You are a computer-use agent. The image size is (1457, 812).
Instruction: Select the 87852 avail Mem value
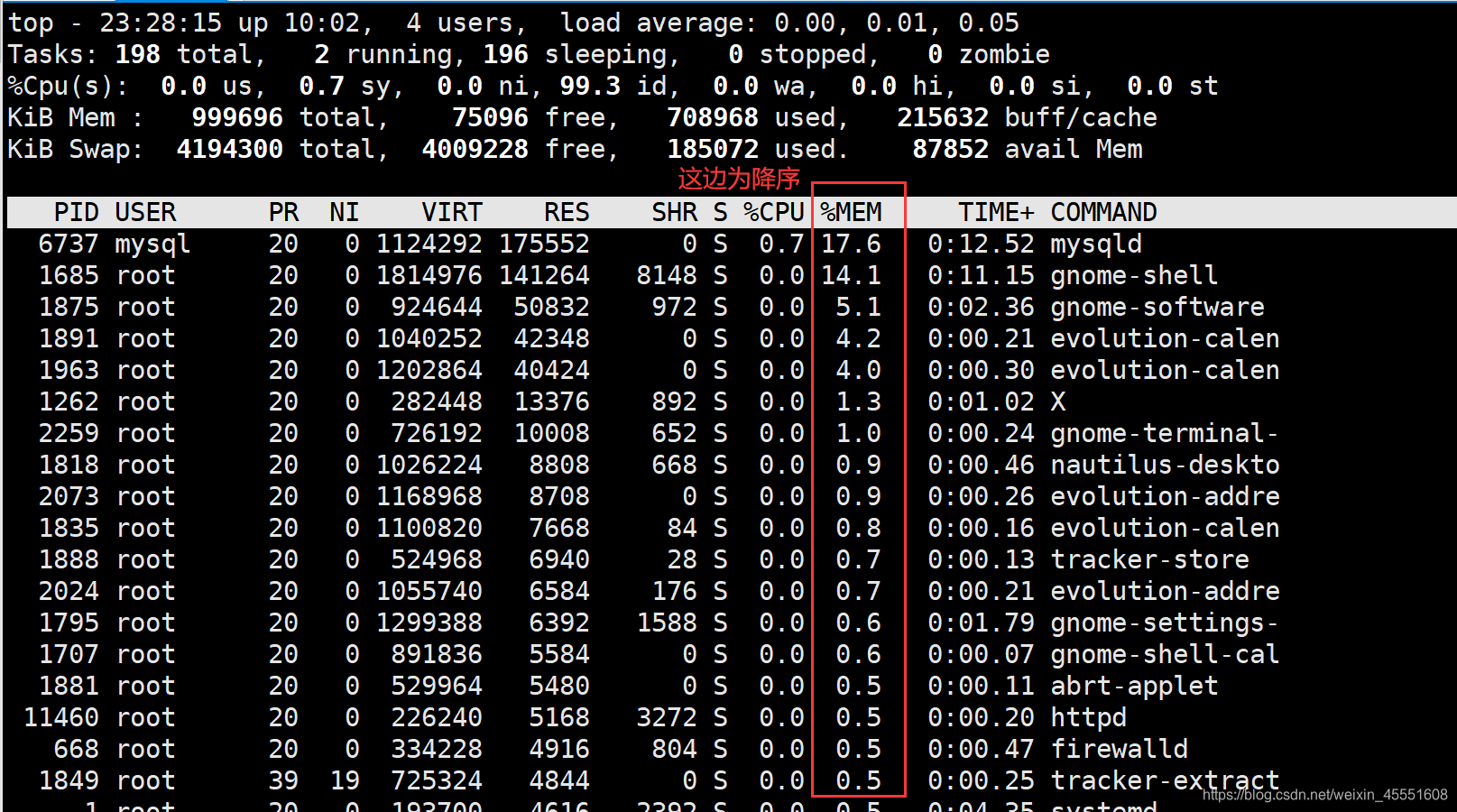(x=950, y=149)
